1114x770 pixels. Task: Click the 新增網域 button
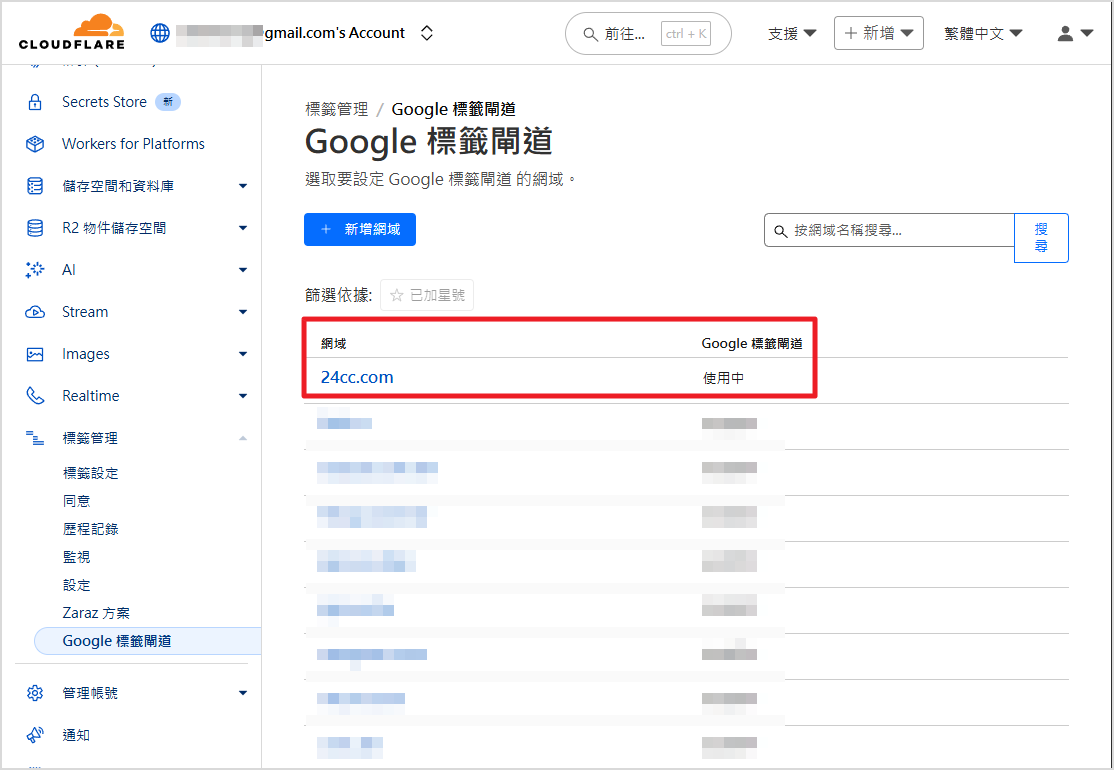click(360, 229)
